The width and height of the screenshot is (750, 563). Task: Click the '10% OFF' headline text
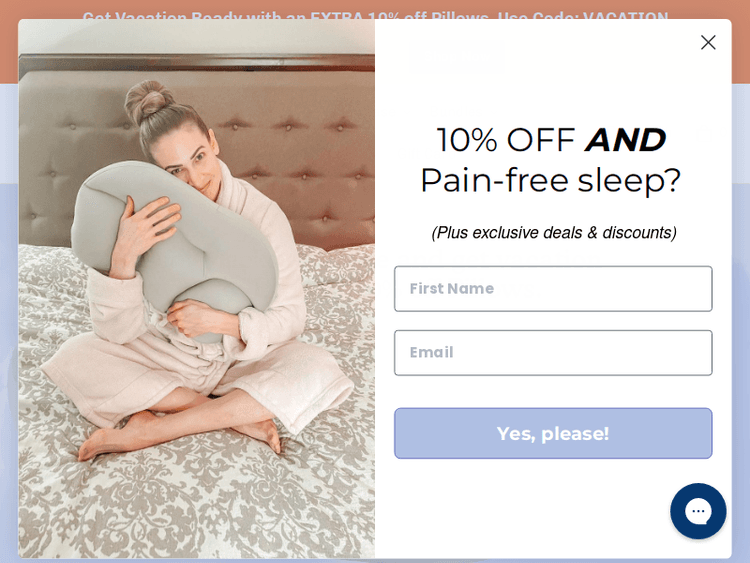pos(506,140)
